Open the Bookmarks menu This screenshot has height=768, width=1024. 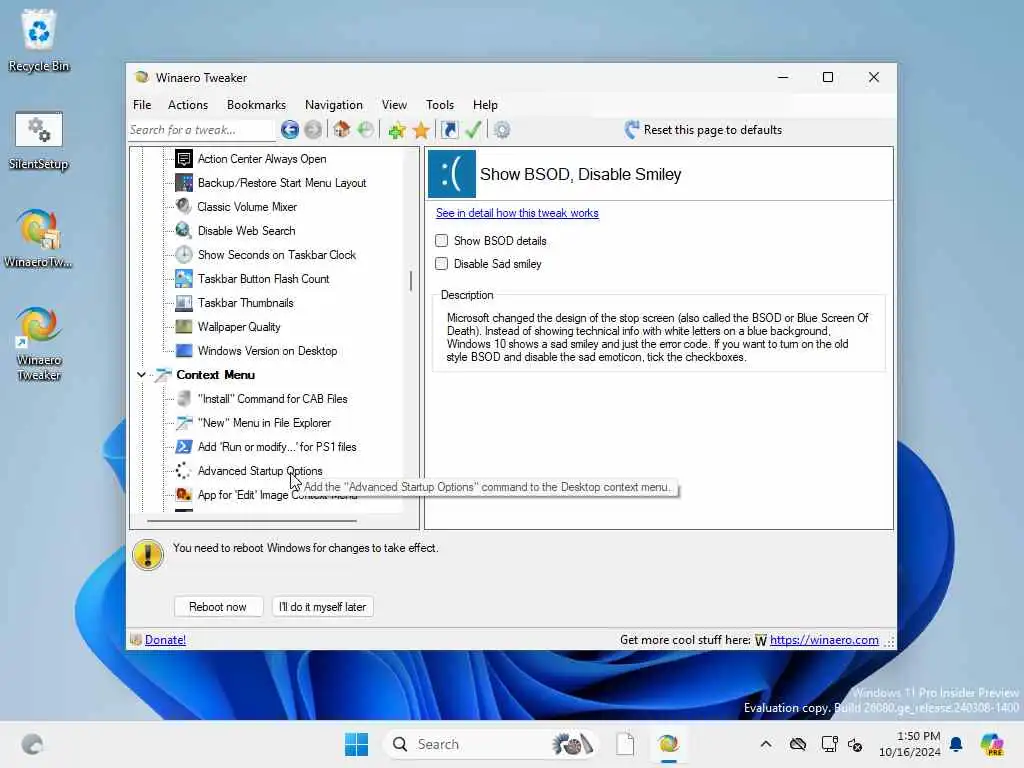(x=256, y=104)
